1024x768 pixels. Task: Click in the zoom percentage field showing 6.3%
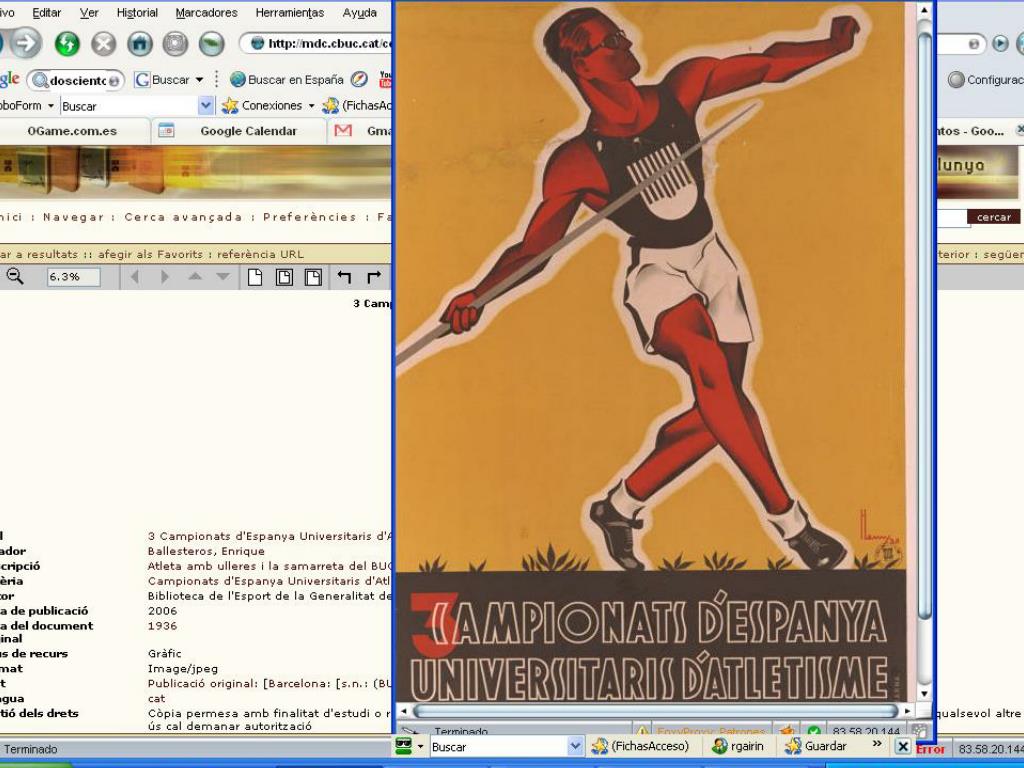tap(73, 277)
